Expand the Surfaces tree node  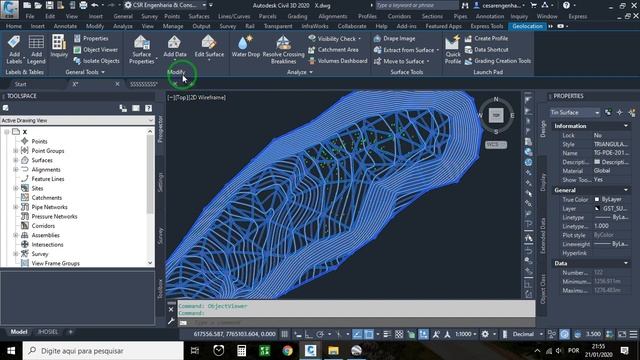click(16, 160)
